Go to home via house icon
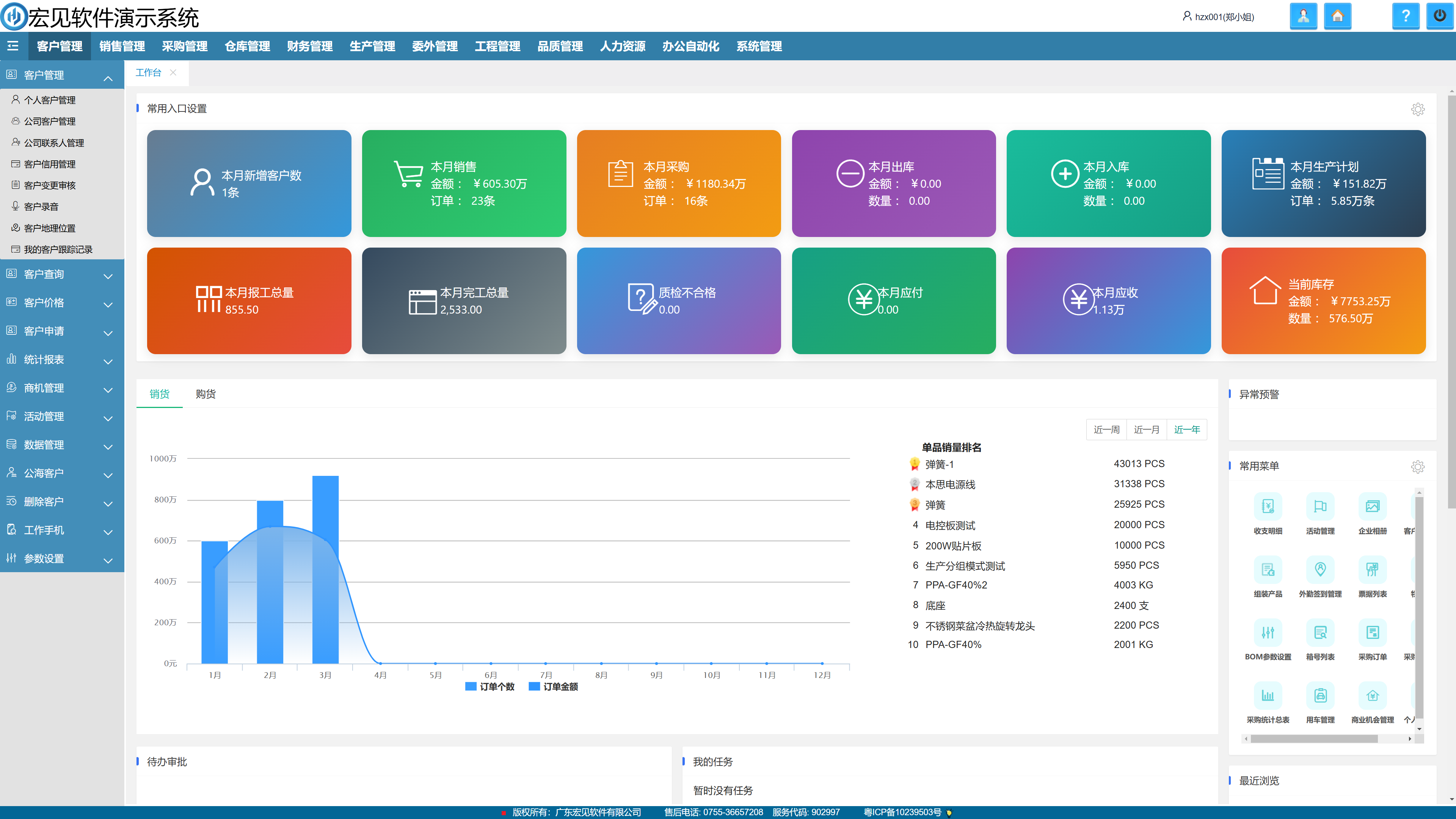Viewport: 1456px width, 819px height. pyautogui.click(x=1337, y=16)
